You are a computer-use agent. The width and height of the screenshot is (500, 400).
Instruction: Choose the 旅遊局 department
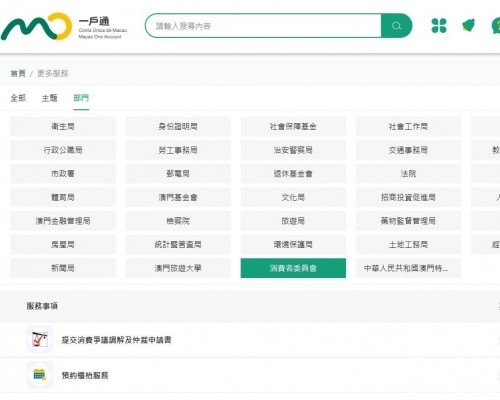click(293, 221)
